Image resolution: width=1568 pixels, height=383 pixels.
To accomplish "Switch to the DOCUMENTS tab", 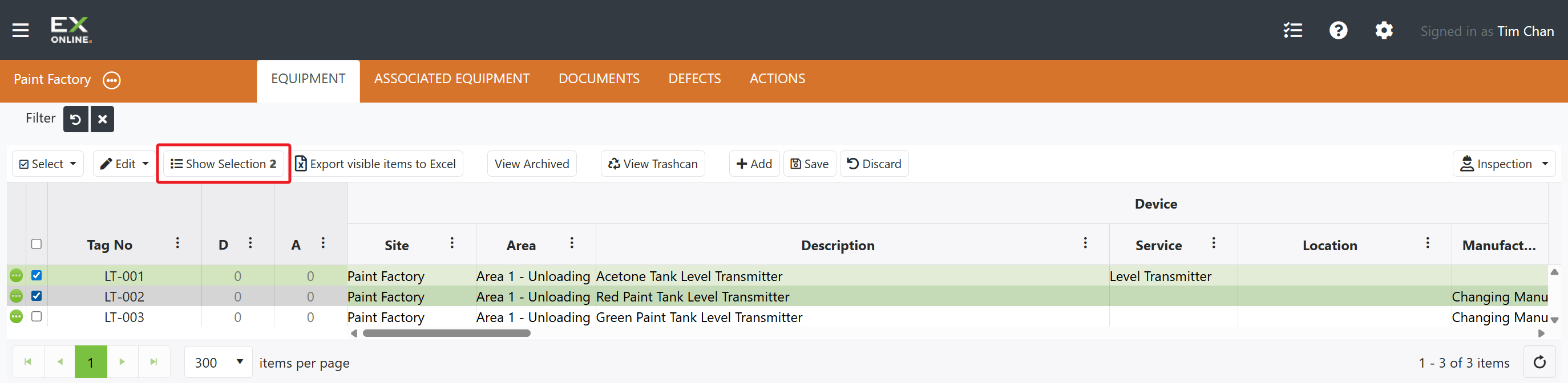I will coord(599,79).
